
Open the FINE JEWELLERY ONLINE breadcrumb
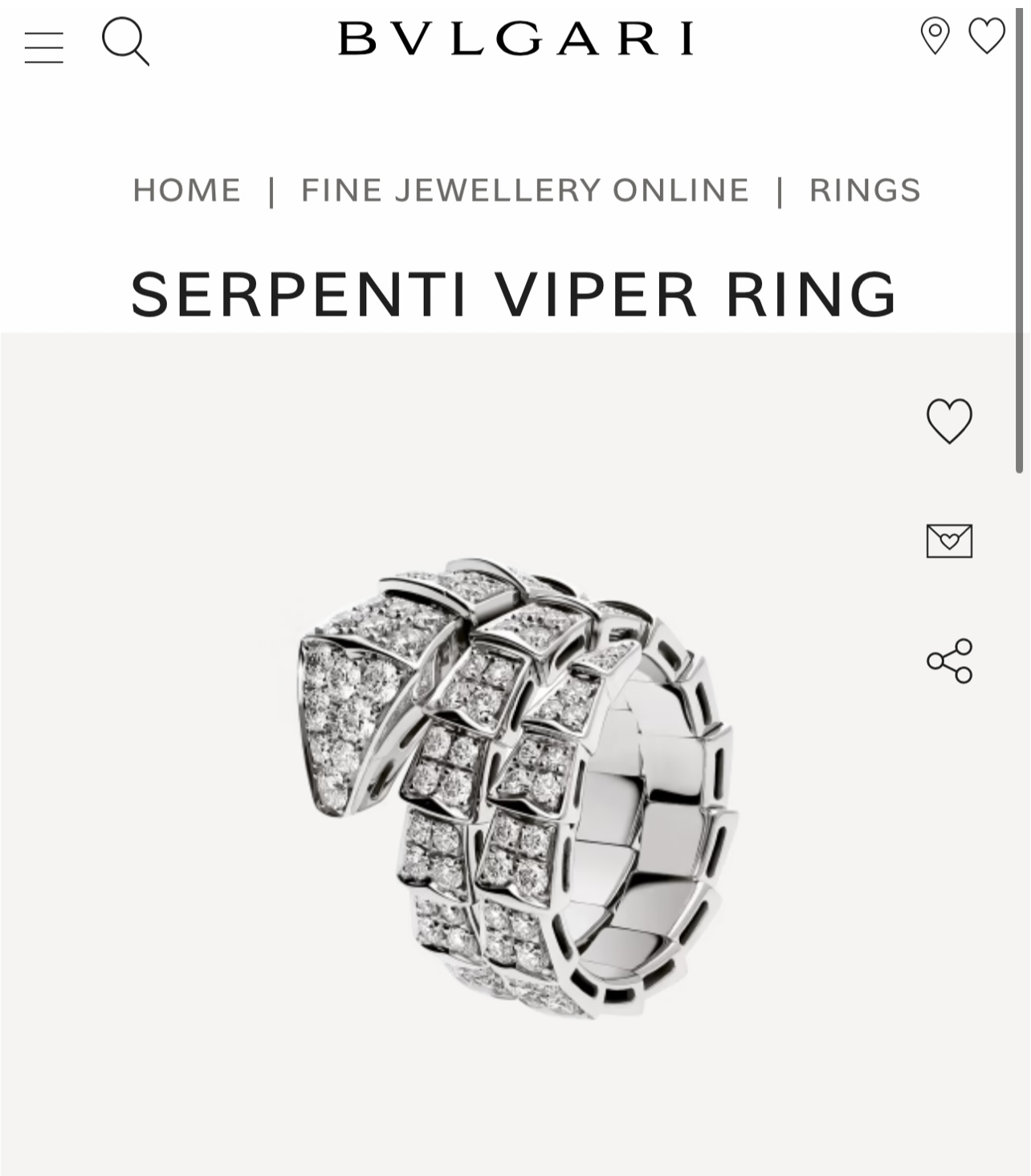(525, 190)
